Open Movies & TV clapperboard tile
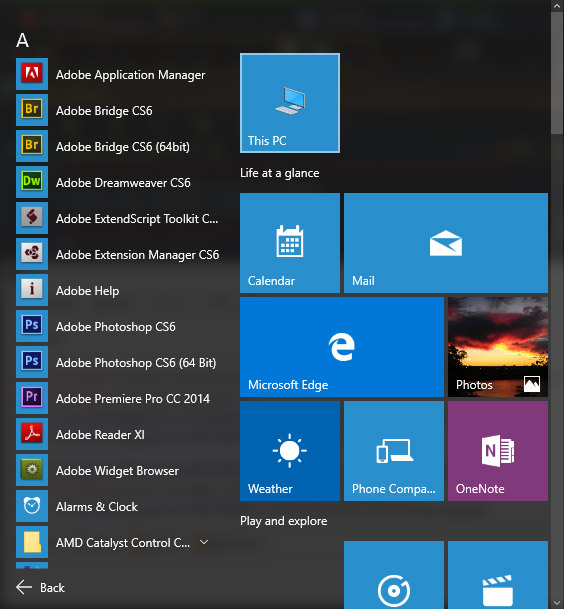The image size is (564, 609). point(498,575)
